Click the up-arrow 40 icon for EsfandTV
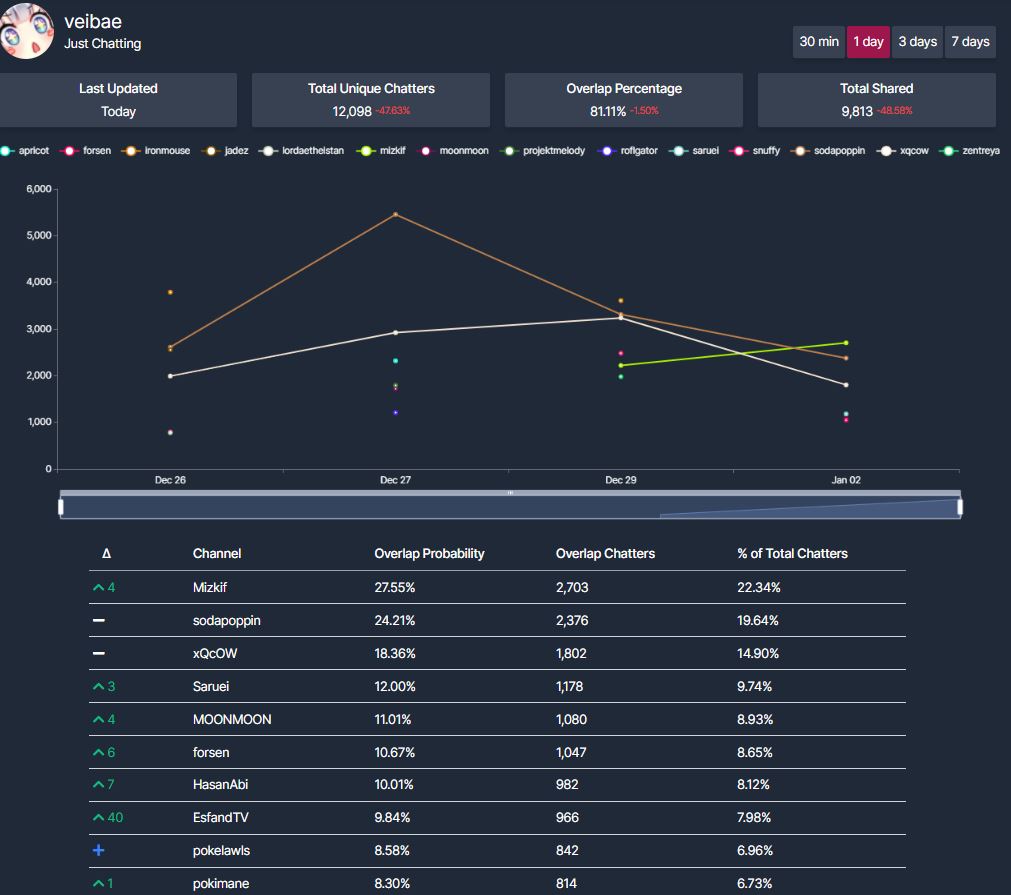1011x895 pixels. tap(99, 817)
